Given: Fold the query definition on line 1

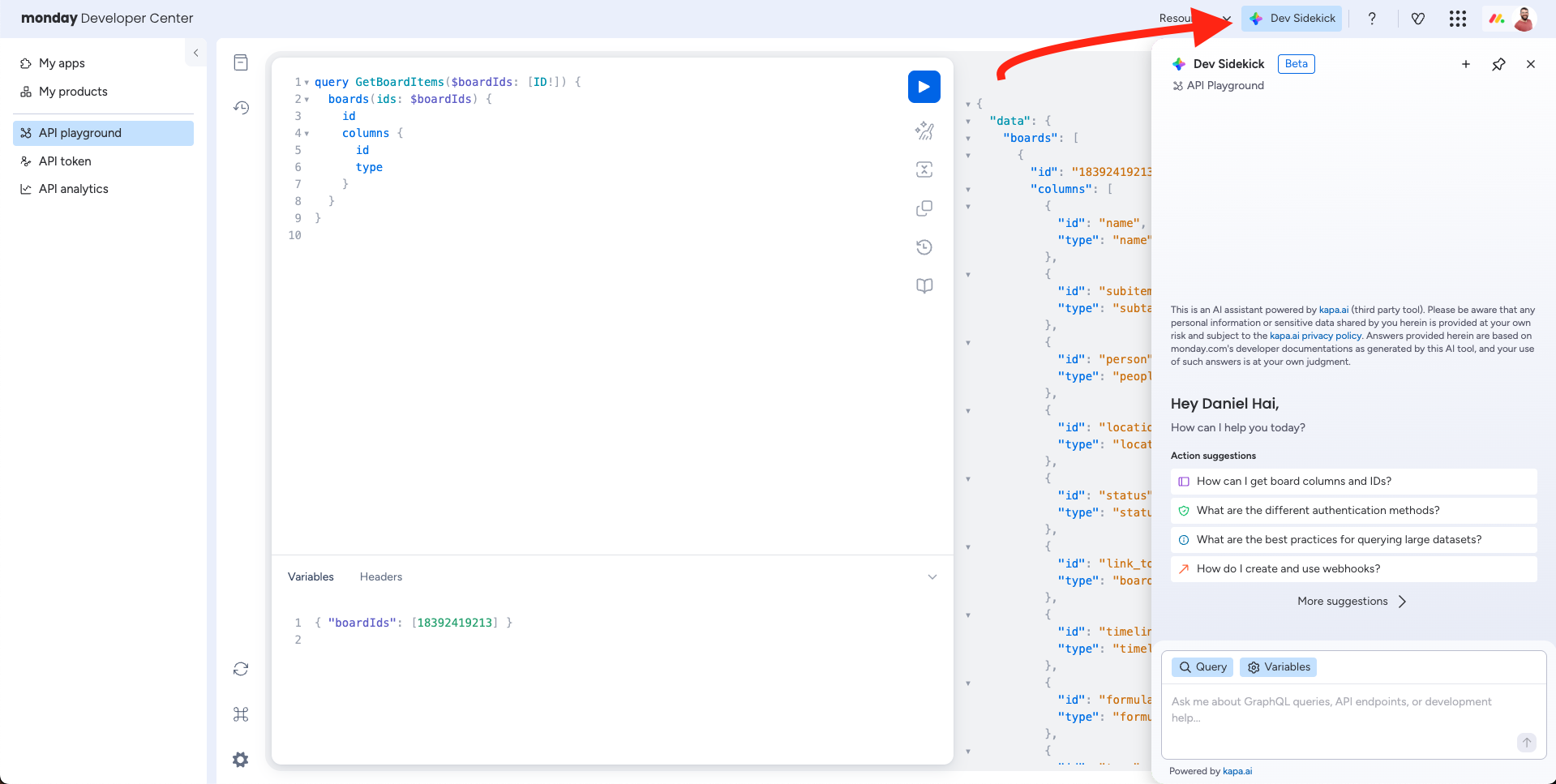Looking at the screenshot, I should (x=306, y=83).
